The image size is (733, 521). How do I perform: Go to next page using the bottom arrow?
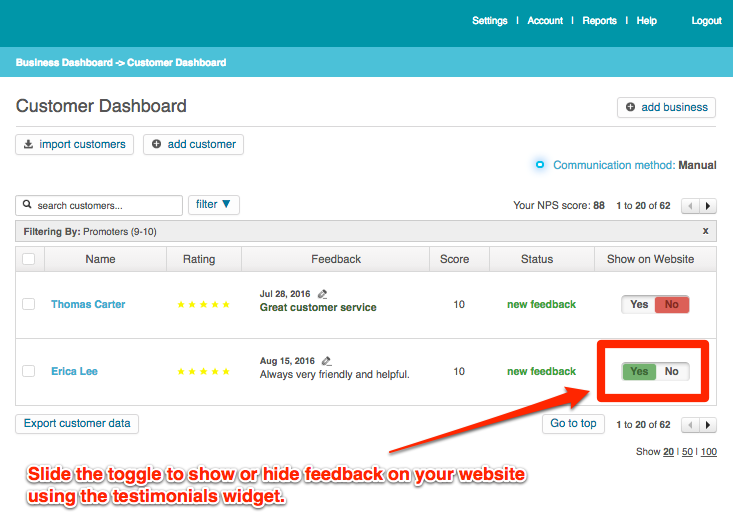(x=708, y=425)
